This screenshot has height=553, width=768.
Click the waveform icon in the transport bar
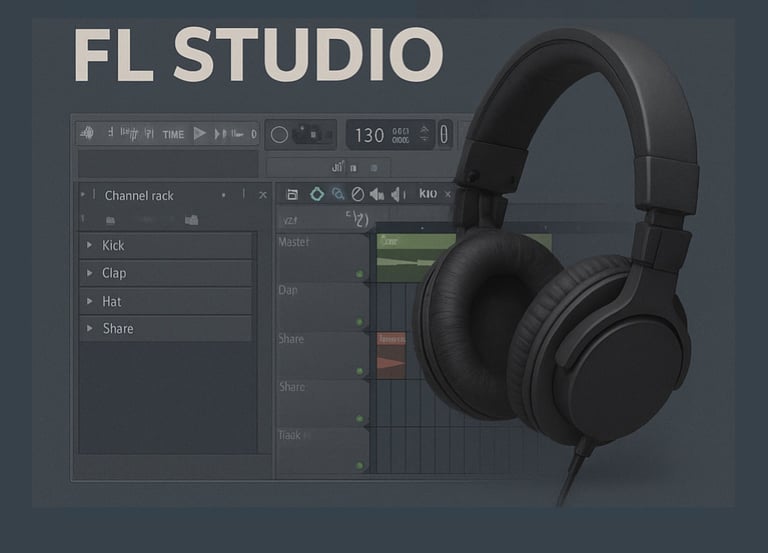(x=88, y=133)
